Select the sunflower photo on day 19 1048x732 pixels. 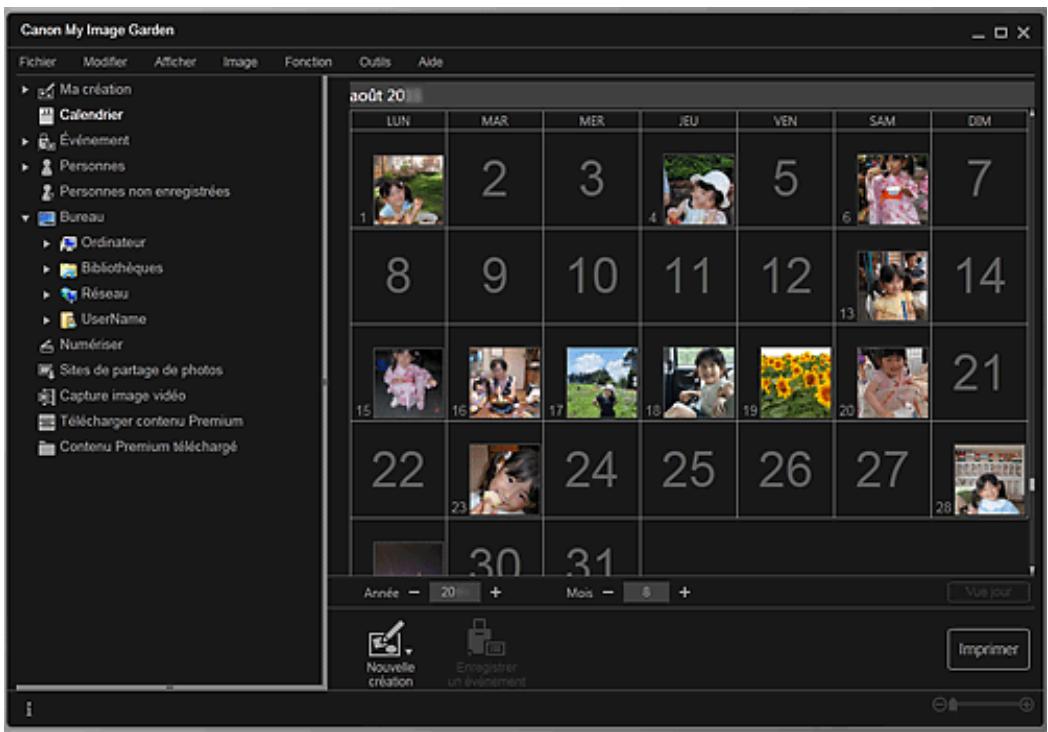tap(795, 382)
